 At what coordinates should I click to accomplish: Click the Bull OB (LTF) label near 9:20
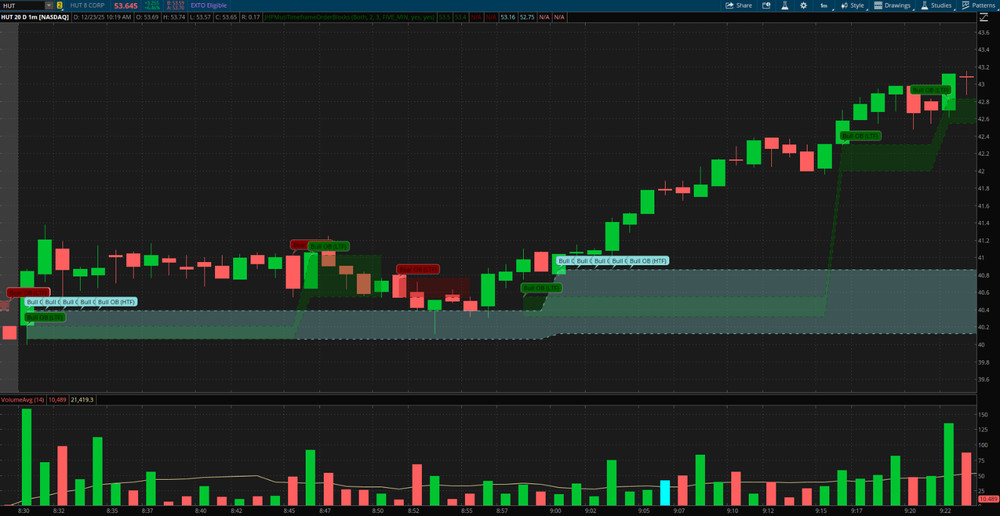pyautogui.click(x=930, y=90)
